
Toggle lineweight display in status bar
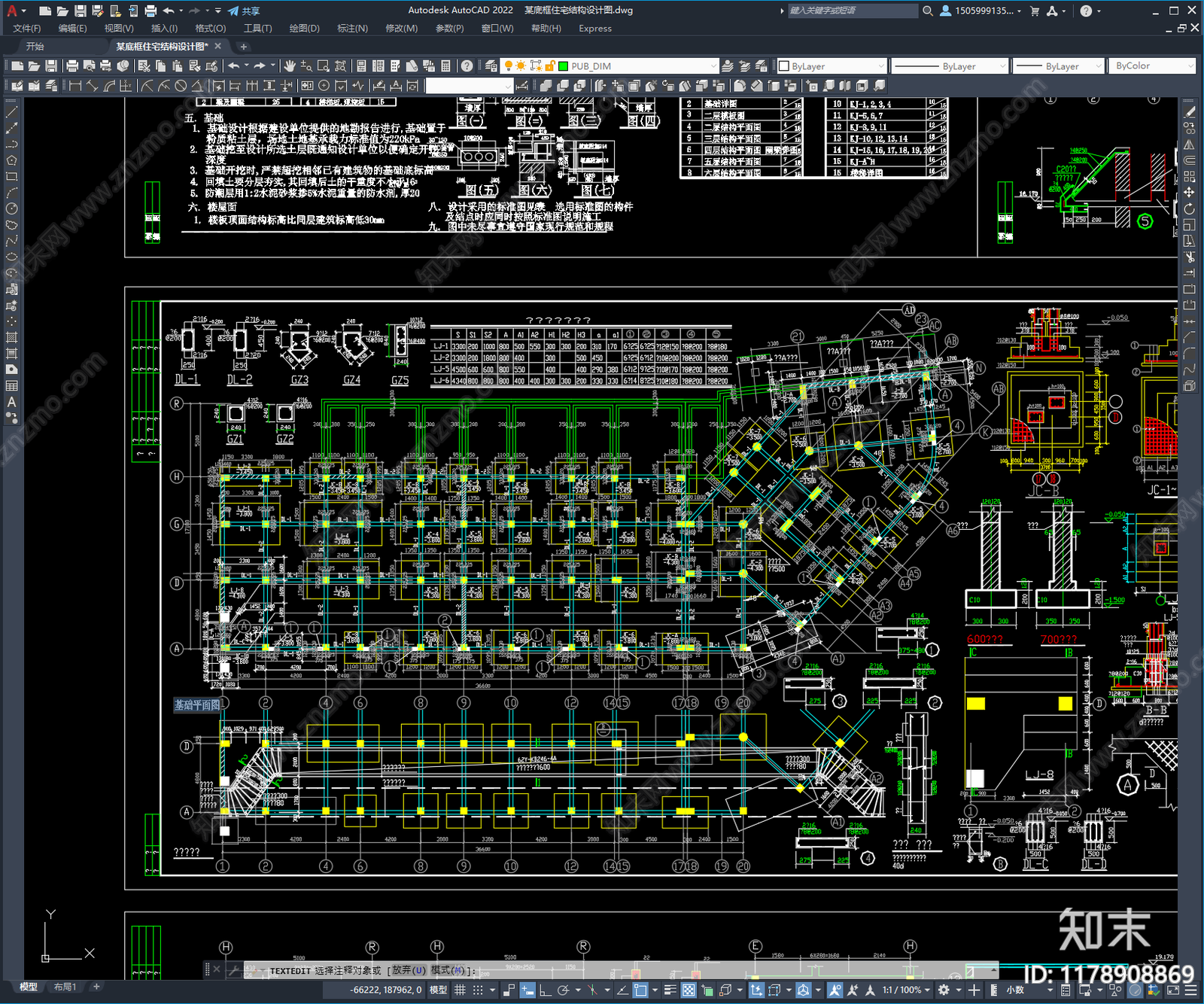point(670,990)
